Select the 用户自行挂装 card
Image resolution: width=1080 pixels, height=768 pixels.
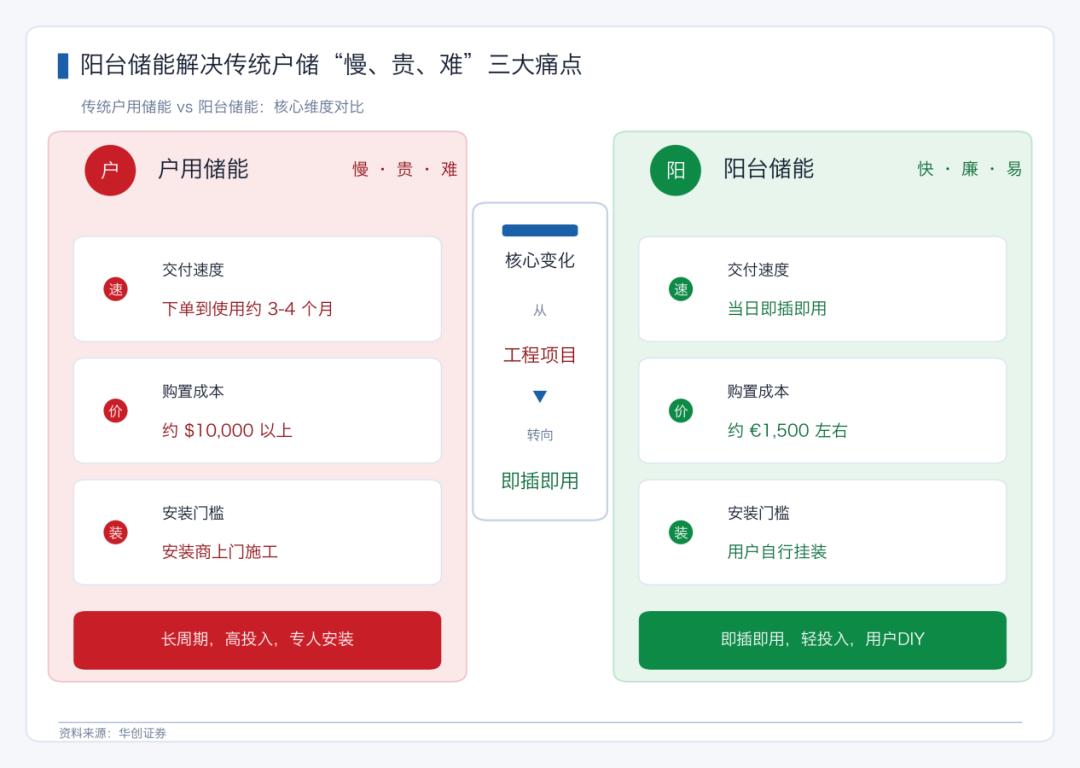pos(822,532)
